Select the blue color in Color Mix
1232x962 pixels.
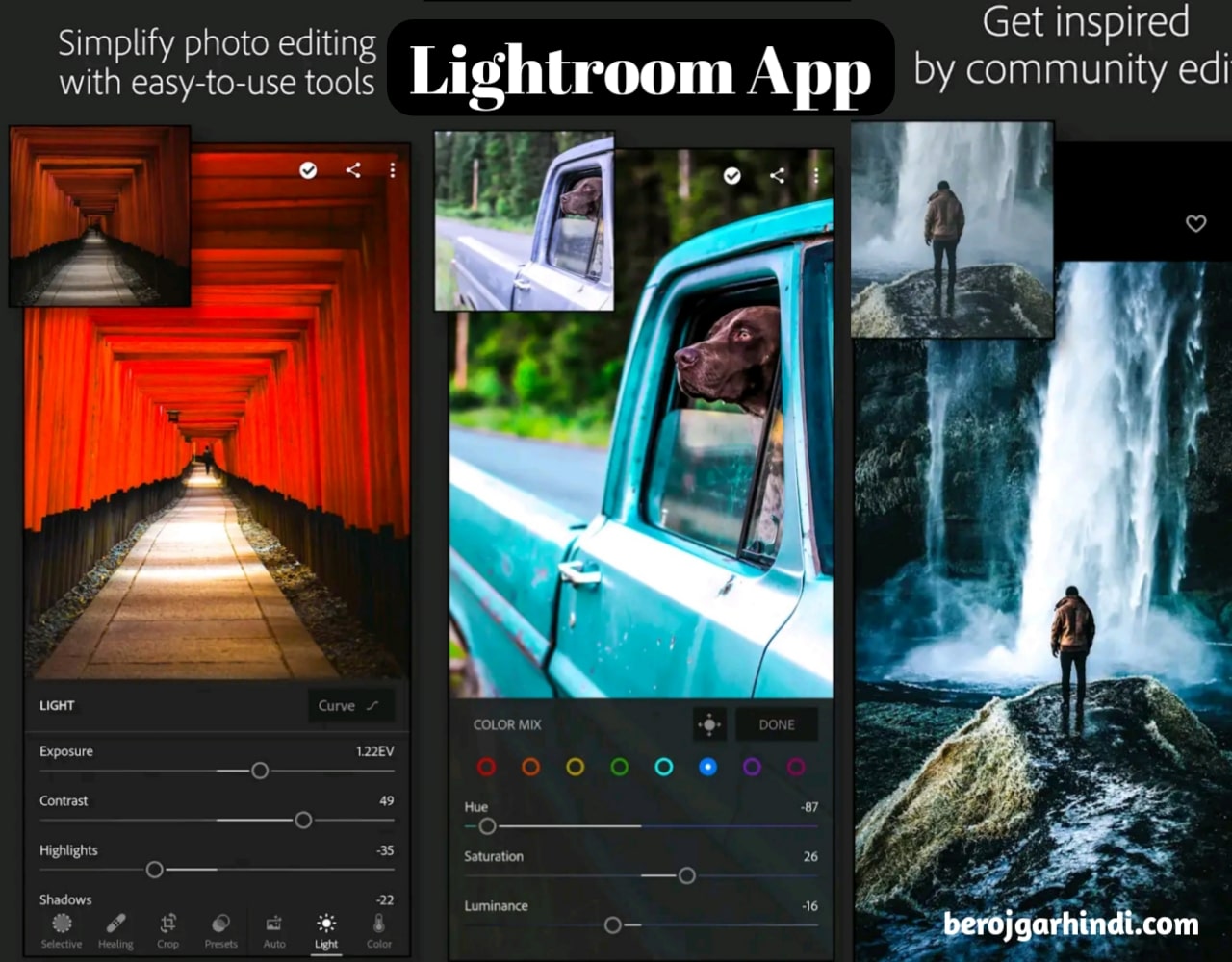coord(708,767)
